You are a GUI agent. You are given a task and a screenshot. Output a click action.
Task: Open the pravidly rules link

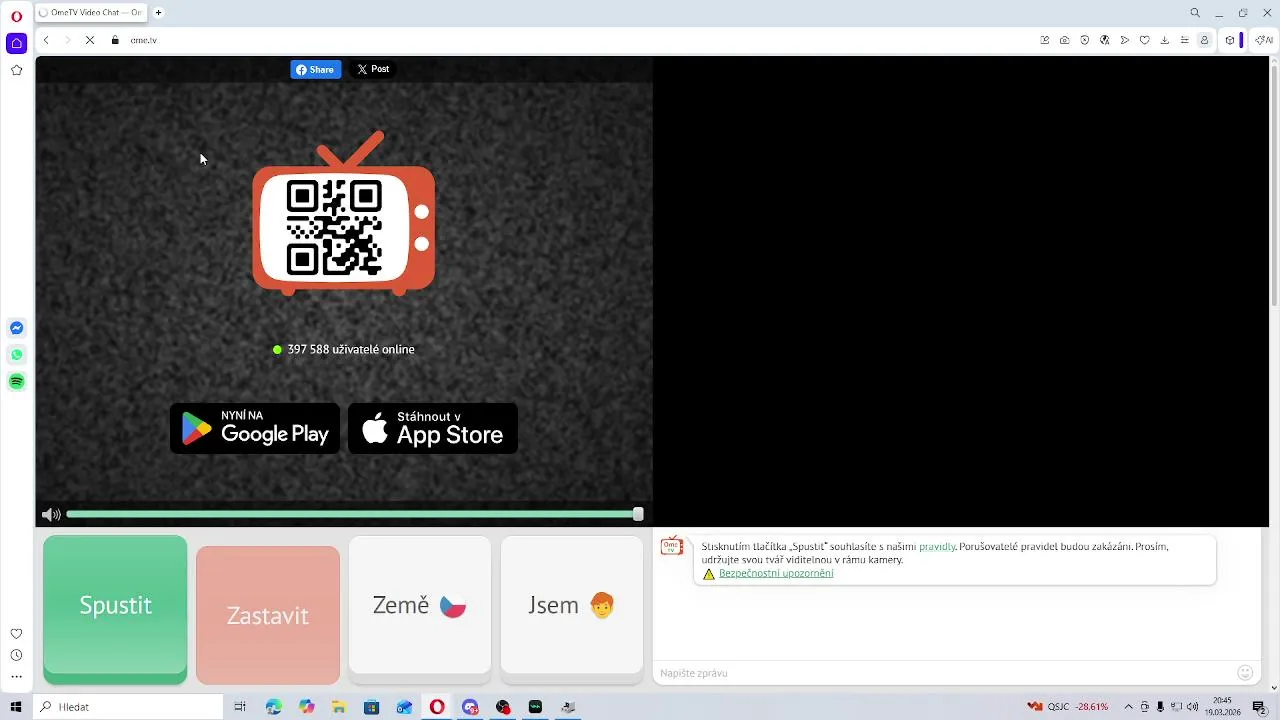(937, 547)
